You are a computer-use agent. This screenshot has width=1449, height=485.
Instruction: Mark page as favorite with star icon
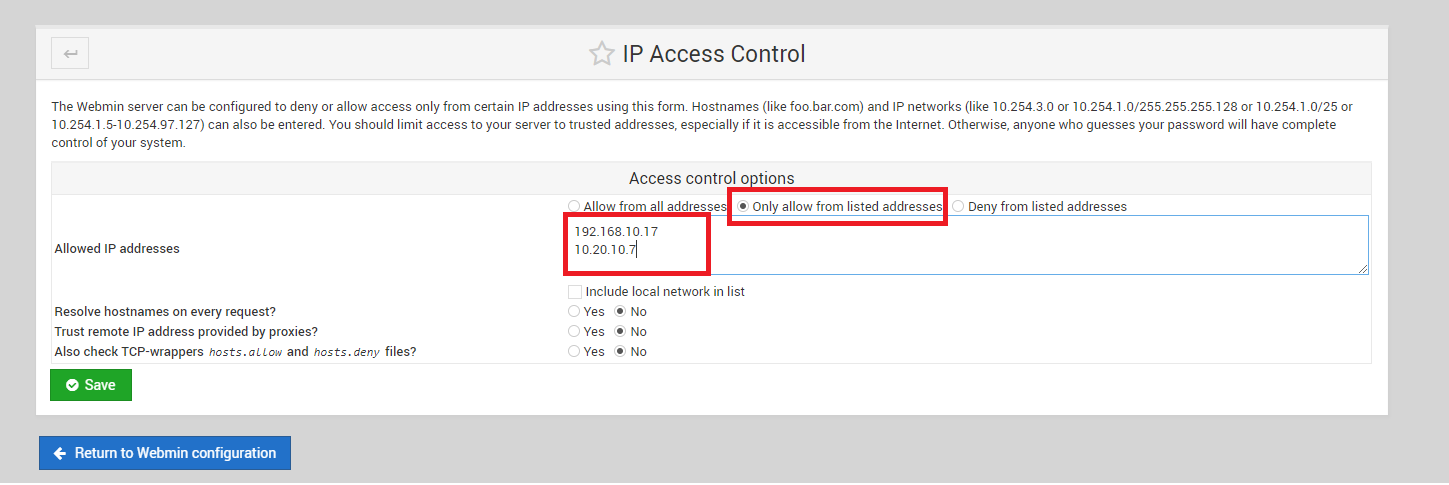point(601,54)
